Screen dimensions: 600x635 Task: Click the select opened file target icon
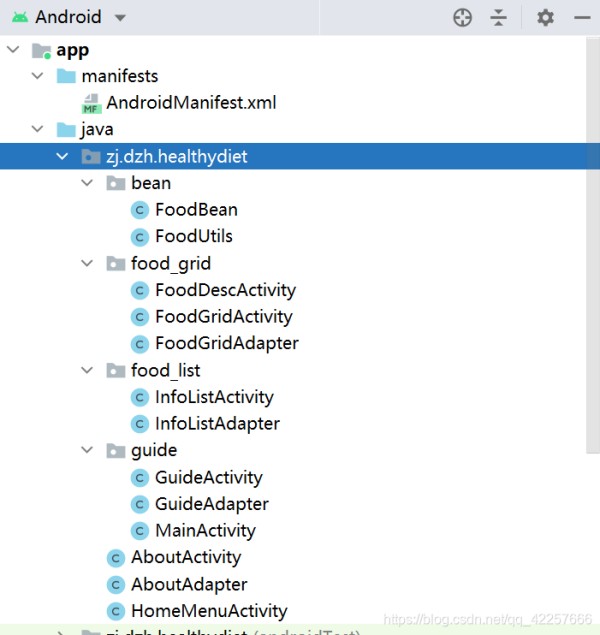tap(462, 18)
